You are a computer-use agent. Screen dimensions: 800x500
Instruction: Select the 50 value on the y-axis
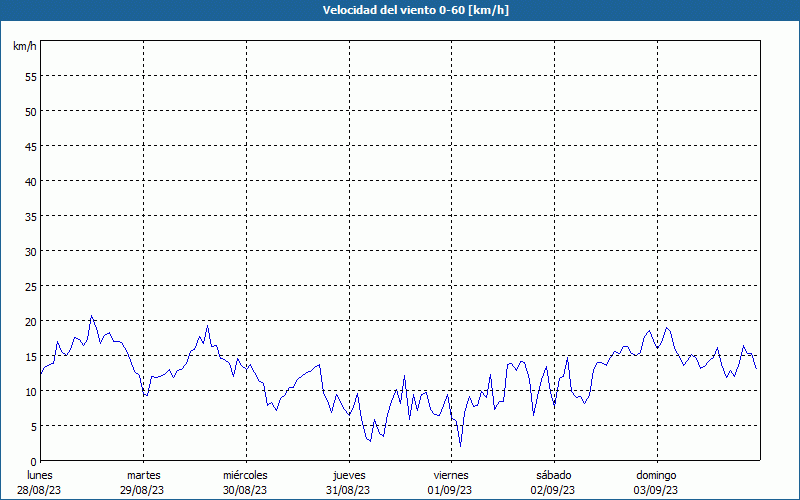point(31,111)
